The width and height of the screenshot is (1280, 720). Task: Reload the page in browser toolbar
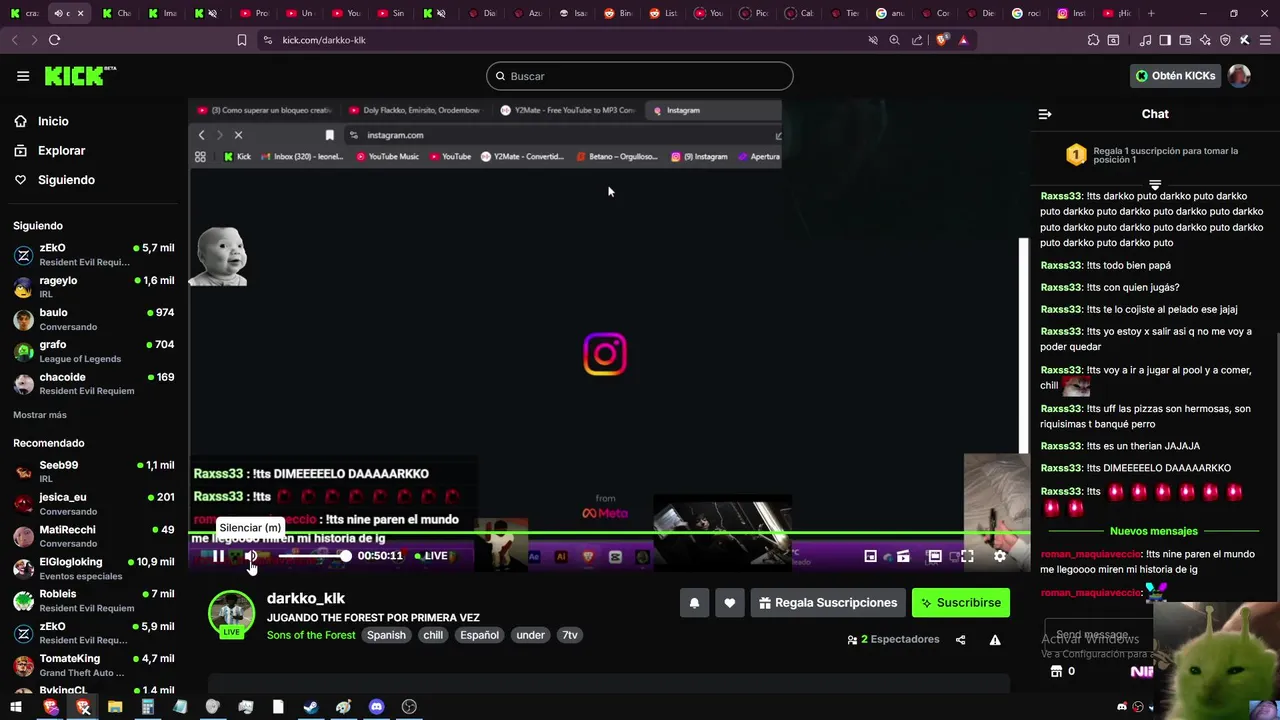pos(54,40)
